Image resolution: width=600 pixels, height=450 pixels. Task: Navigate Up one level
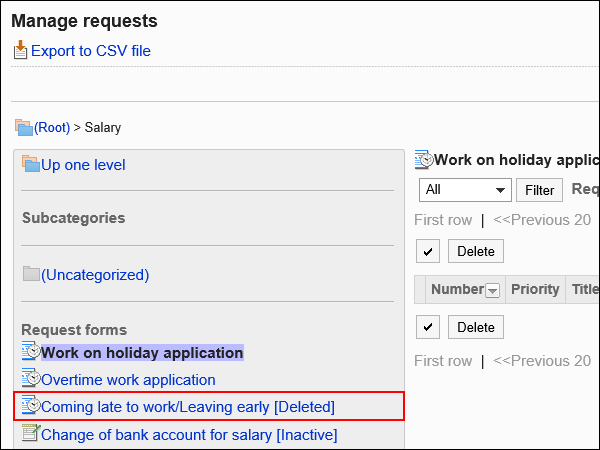point(83,165)
